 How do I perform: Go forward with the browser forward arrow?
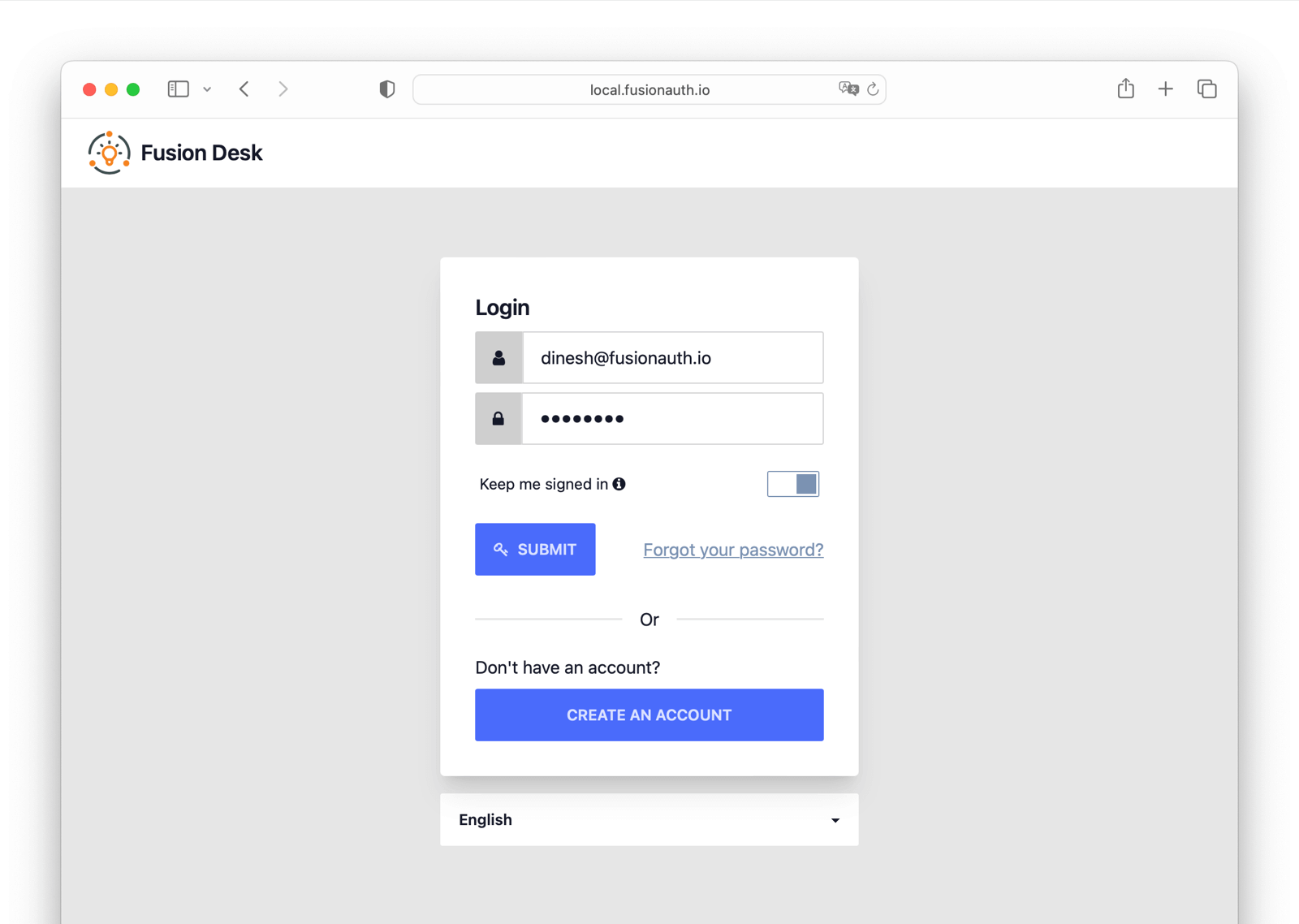[283, 89]
